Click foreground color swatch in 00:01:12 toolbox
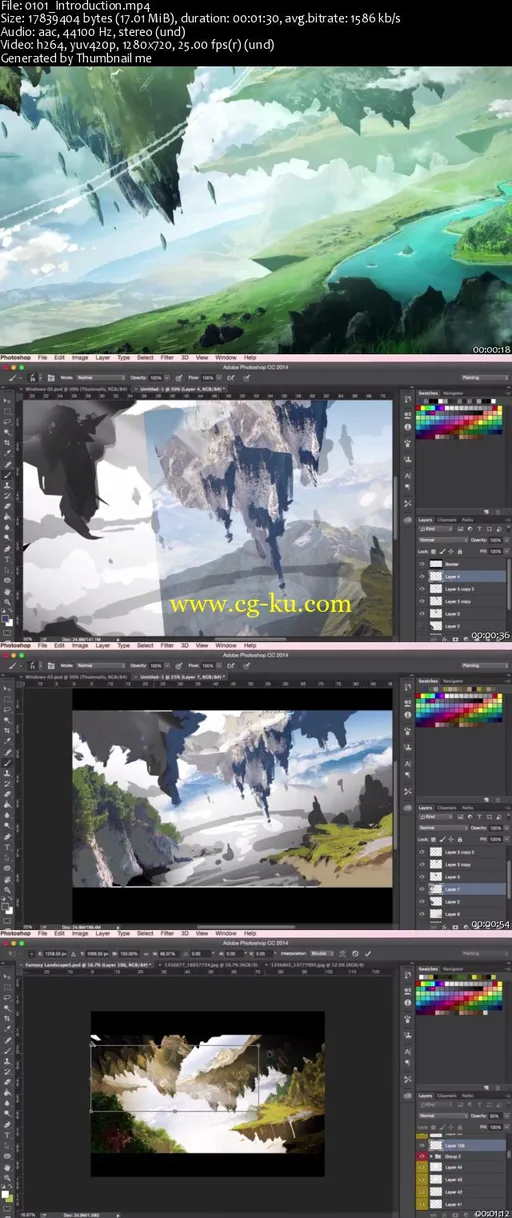The width and height of the screenshot is (512, 1218). coord(5,1194)
